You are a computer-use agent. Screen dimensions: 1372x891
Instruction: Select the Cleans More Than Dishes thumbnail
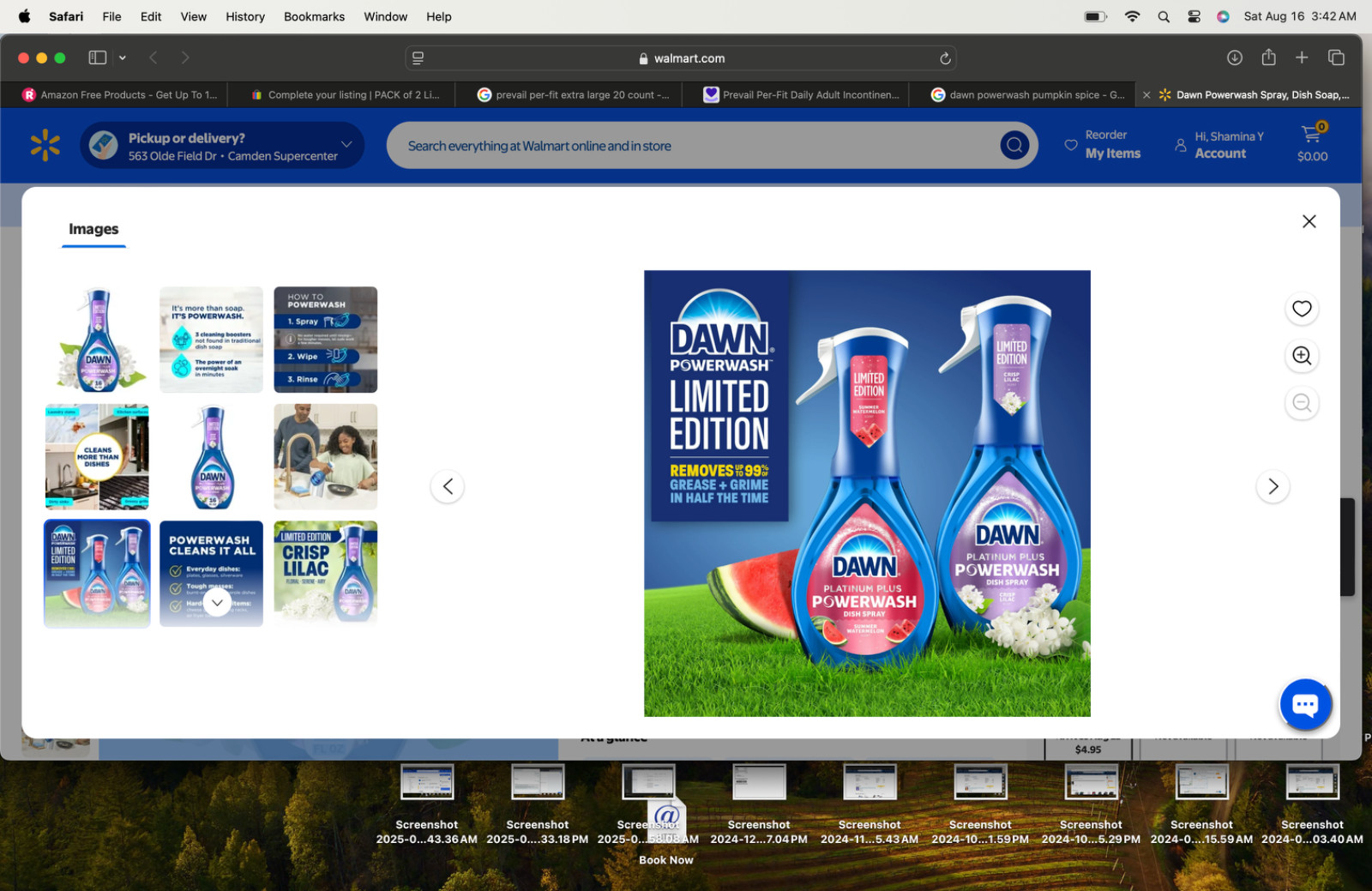tap(97, 456)
